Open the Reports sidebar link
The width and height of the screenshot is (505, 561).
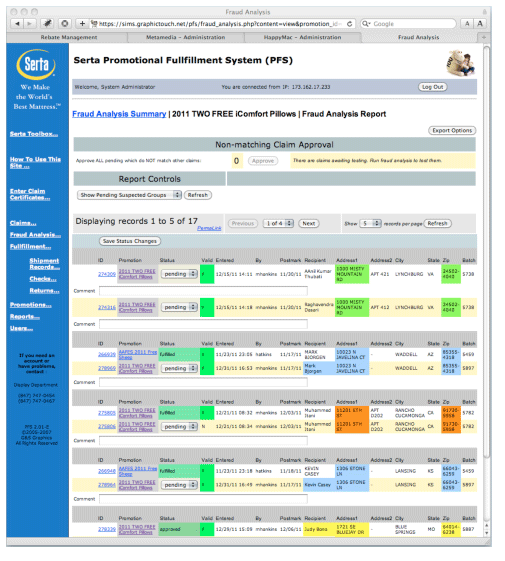point(25,317)
